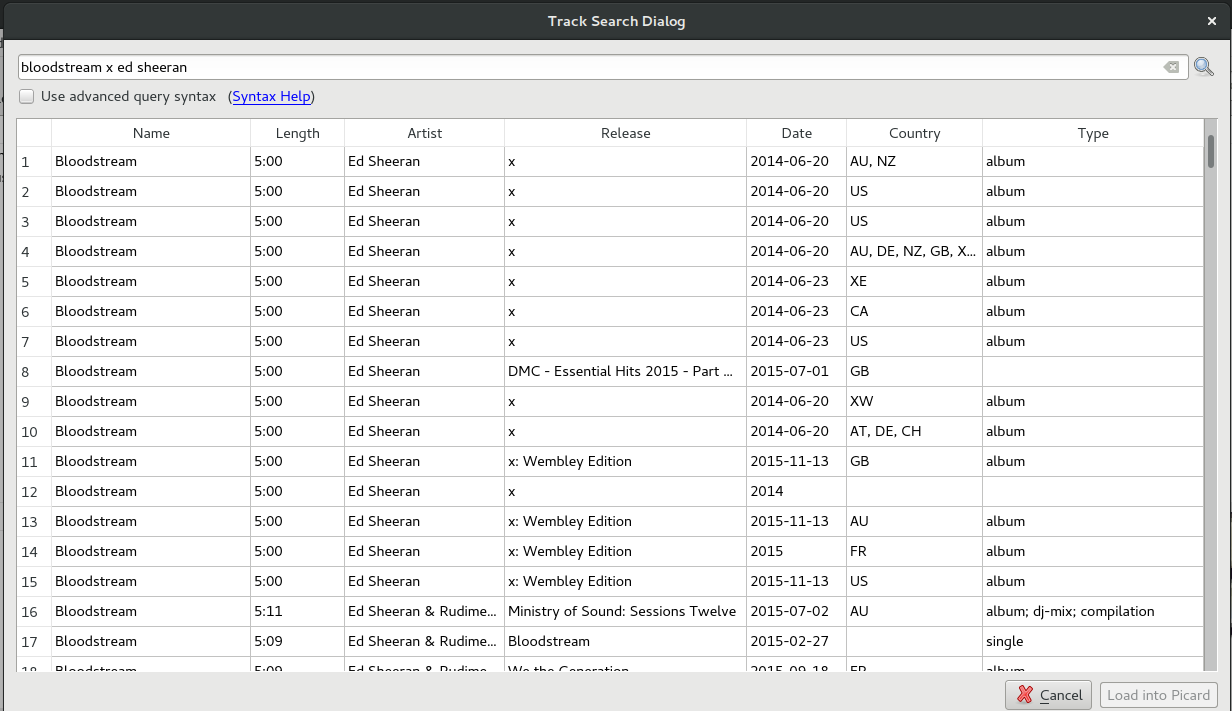Select the track with country CA
Image resolution: width=1232 pixels, height=711 pixels.
[x=610, y=311]
